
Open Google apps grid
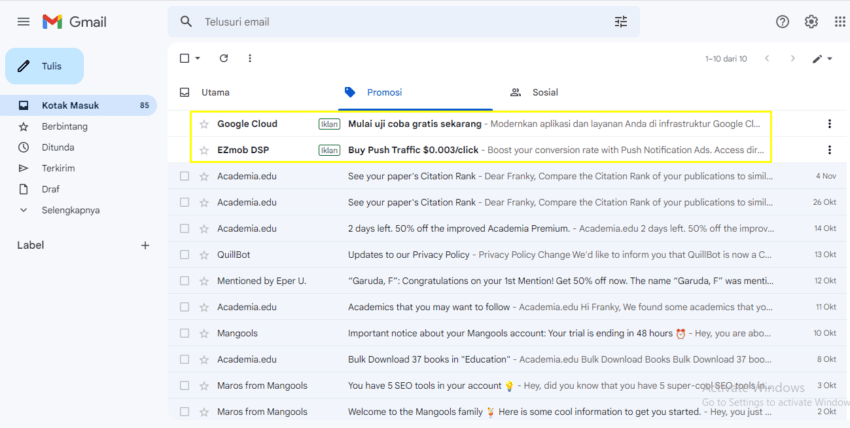tap(839, 22)
